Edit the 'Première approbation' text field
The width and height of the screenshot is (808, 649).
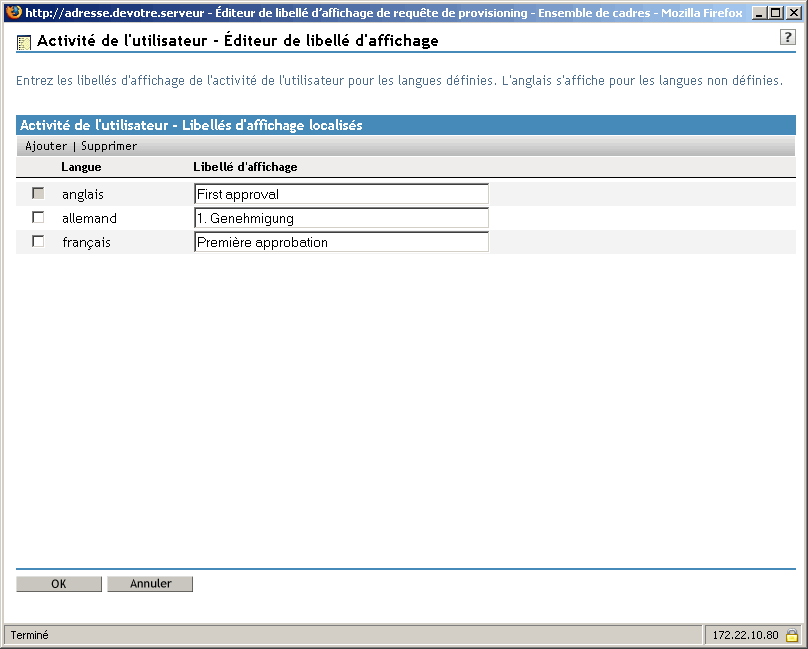pyautogui.click(x=341, y=242)
